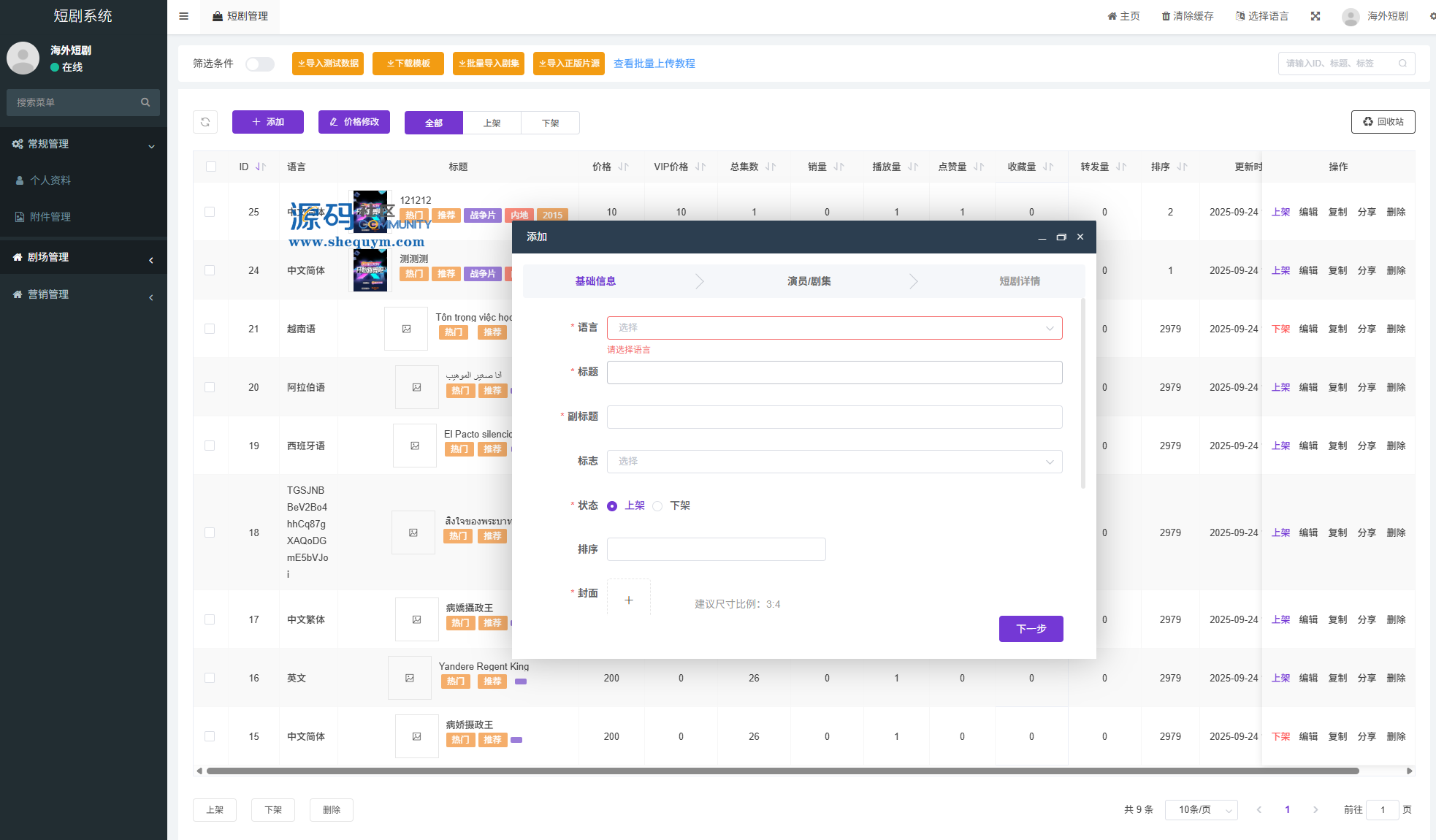The image size is (1436, 840).
Task: Click the fullscreen expand icon in header
Action: click(x=1315, y=16)
